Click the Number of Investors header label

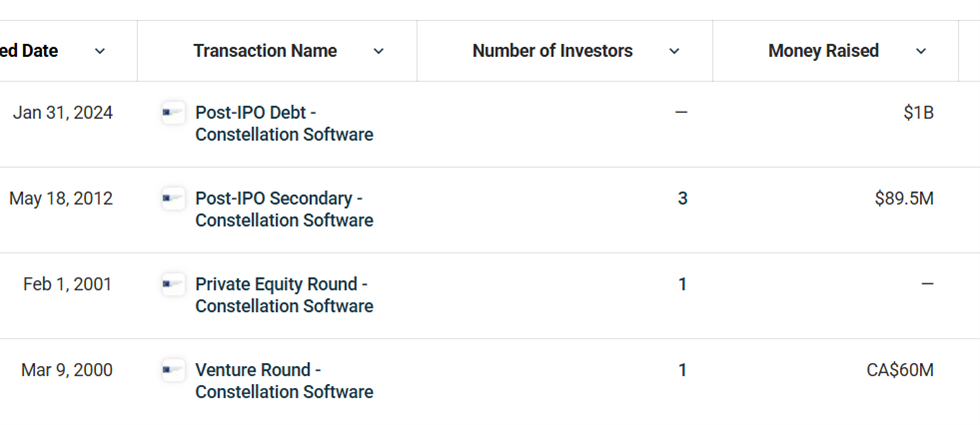point(552,51)
